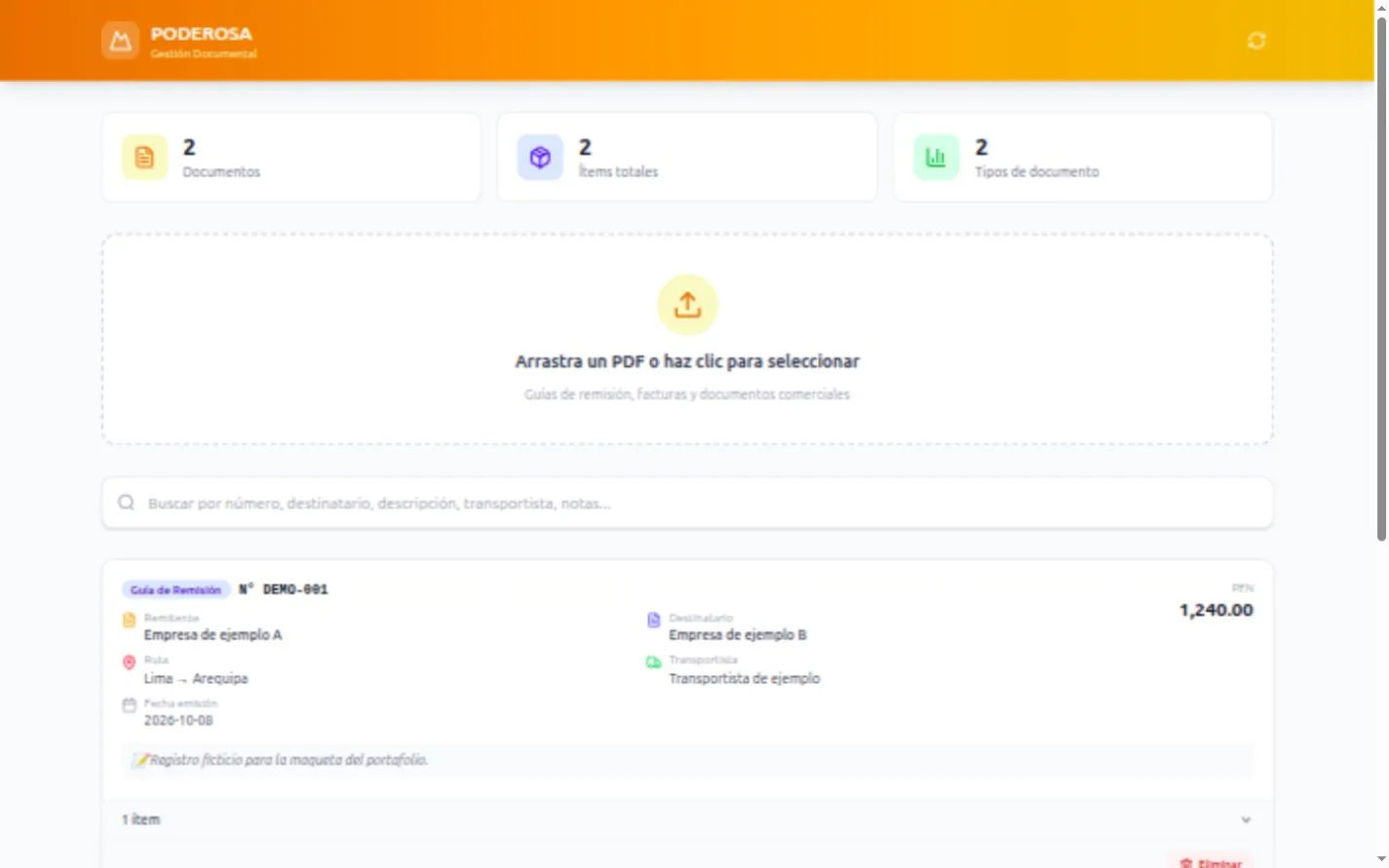Screen dimensions: 1389x868
Task: Expand the 1 ítem items list
Action: tap(687, 819)
